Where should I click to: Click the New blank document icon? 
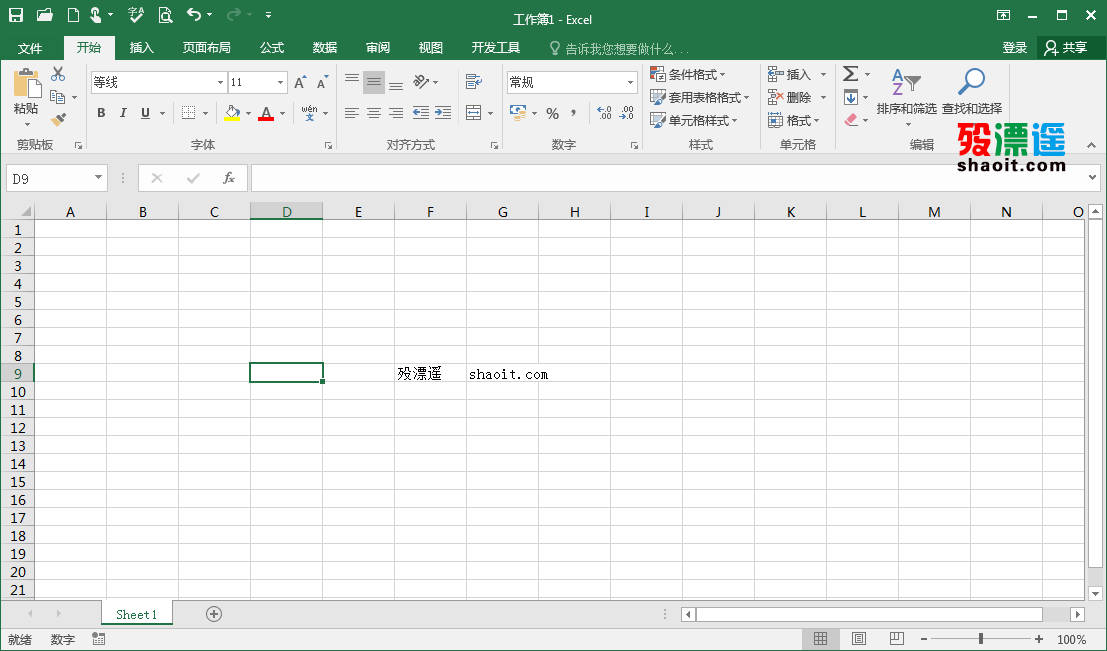73,15
